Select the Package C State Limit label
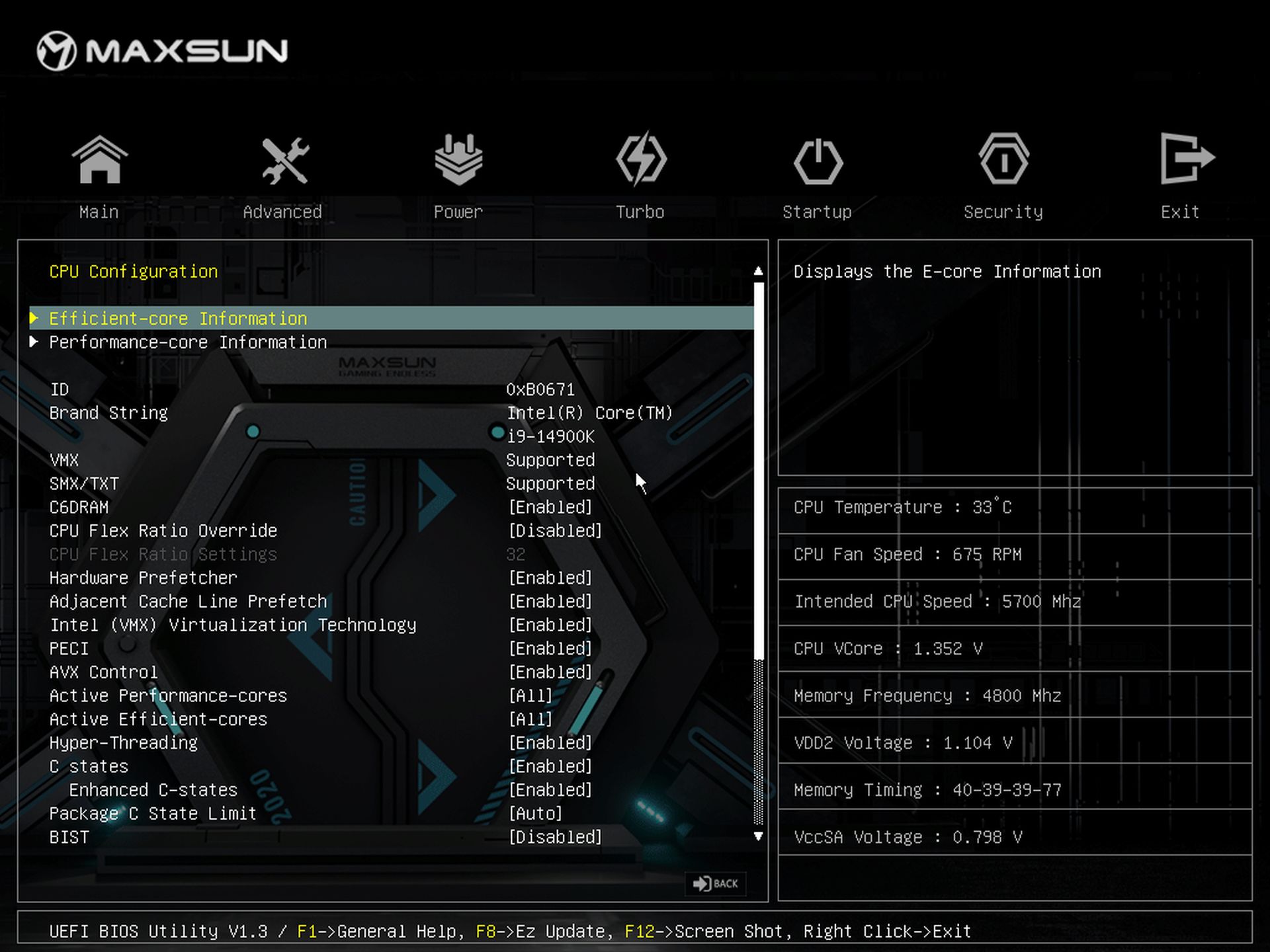Viewport: 1270px width, 952px height. (153, 814)
